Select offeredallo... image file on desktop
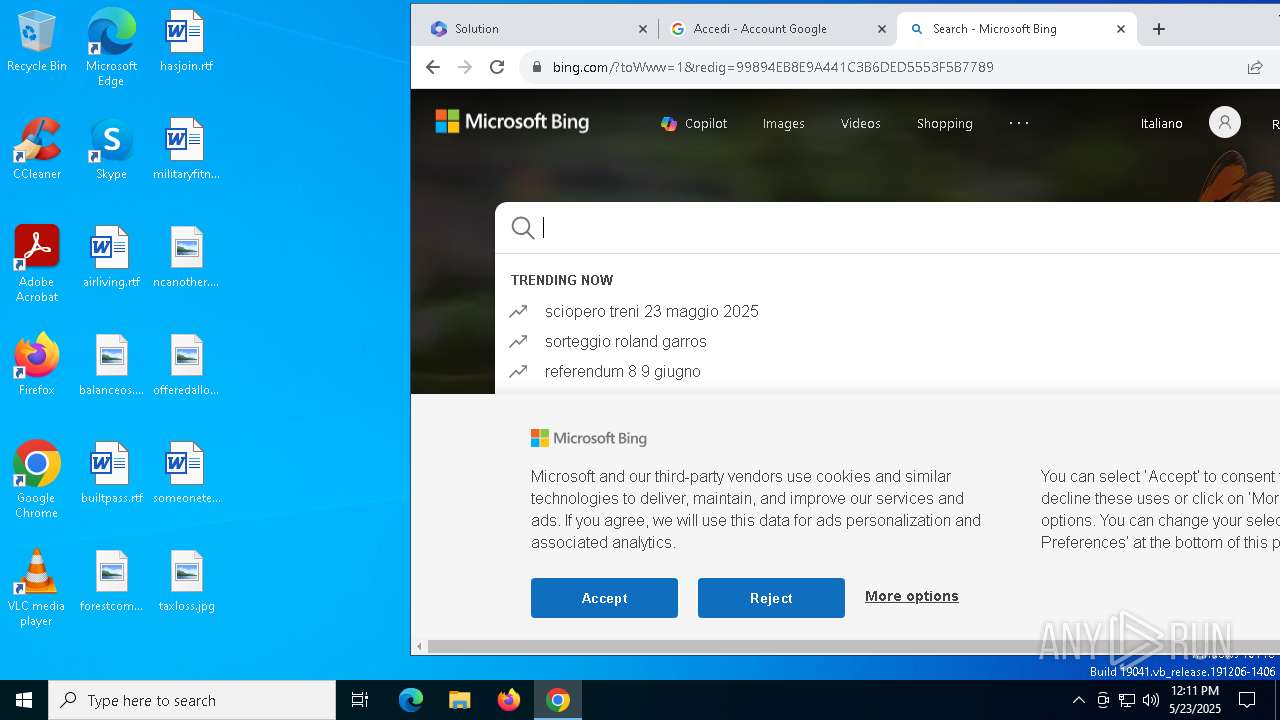The image size is (1280, 720). pyautogui.click(x=186, y=365)
